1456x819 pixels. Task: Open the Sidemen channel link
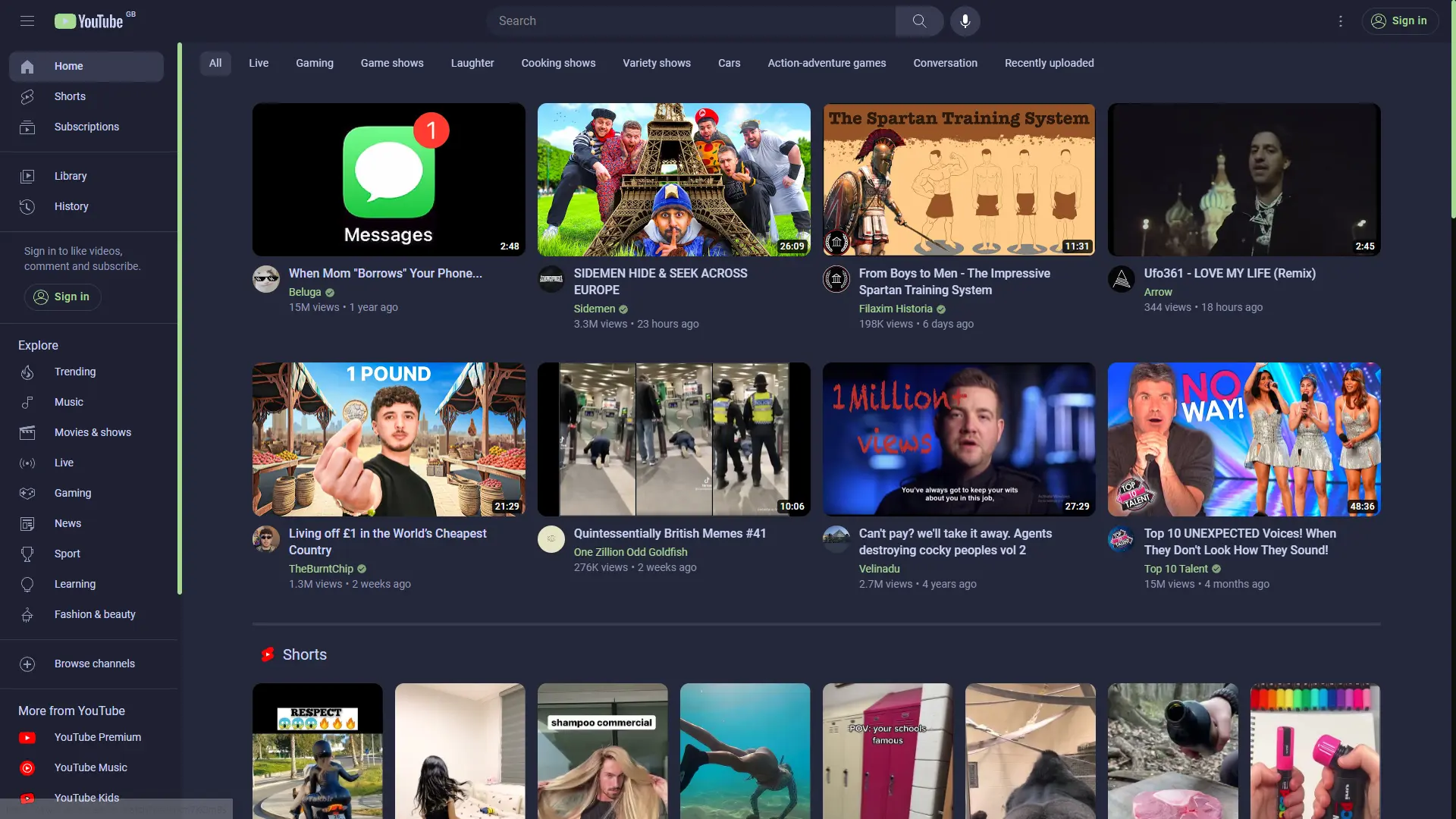(595, 309)
